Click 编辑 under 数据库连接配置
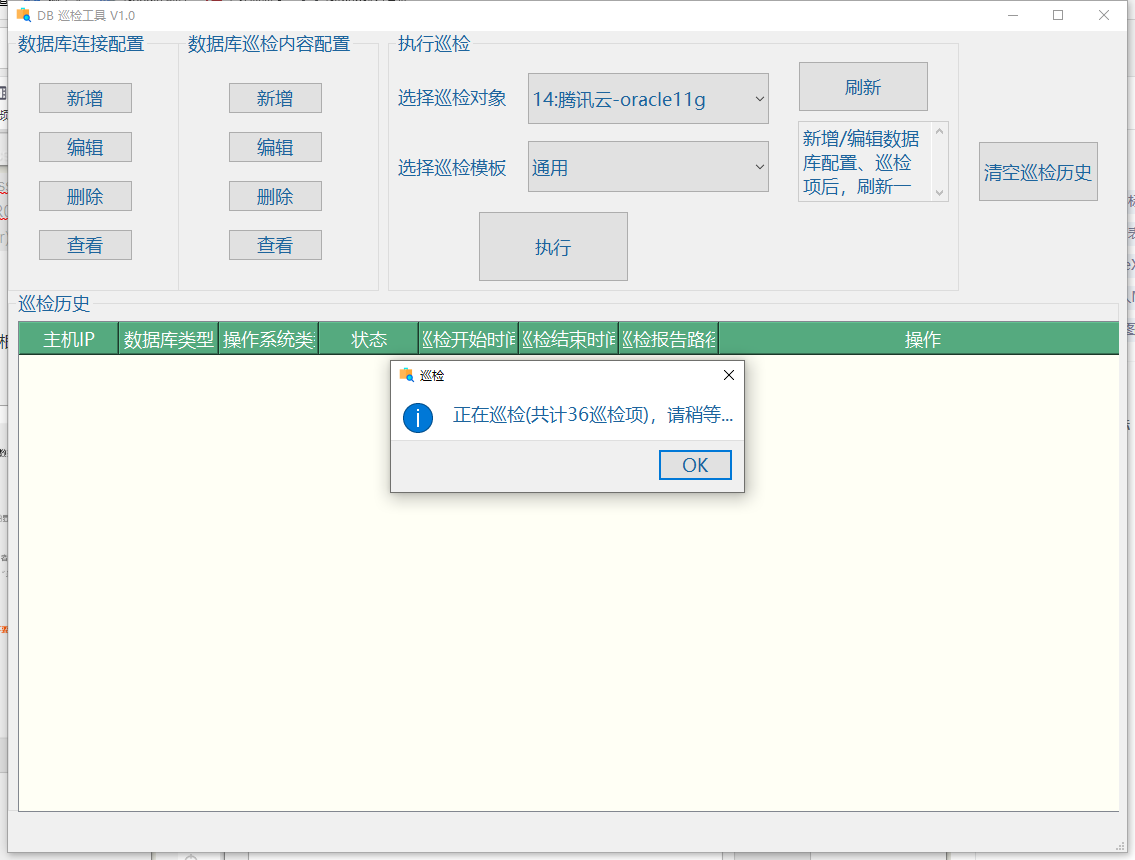This screenshot has height=860, width=1135. click(85, 147)
